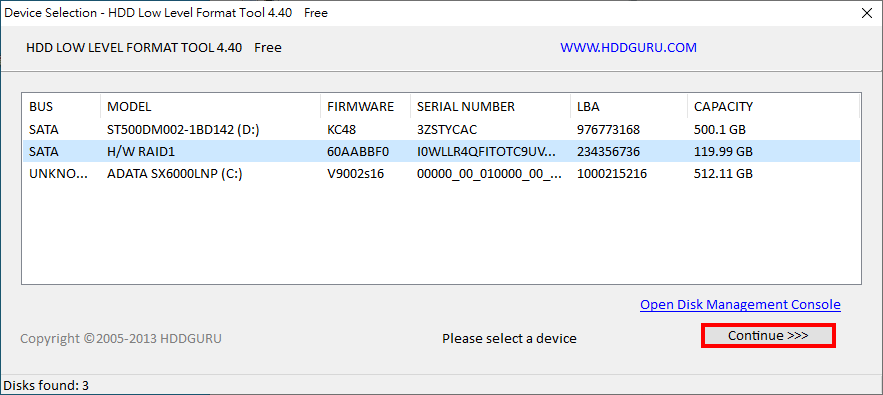Viewport: 883px width, 395px height.
Task: Click the LBA column header
Action: (x=629, y=106)
